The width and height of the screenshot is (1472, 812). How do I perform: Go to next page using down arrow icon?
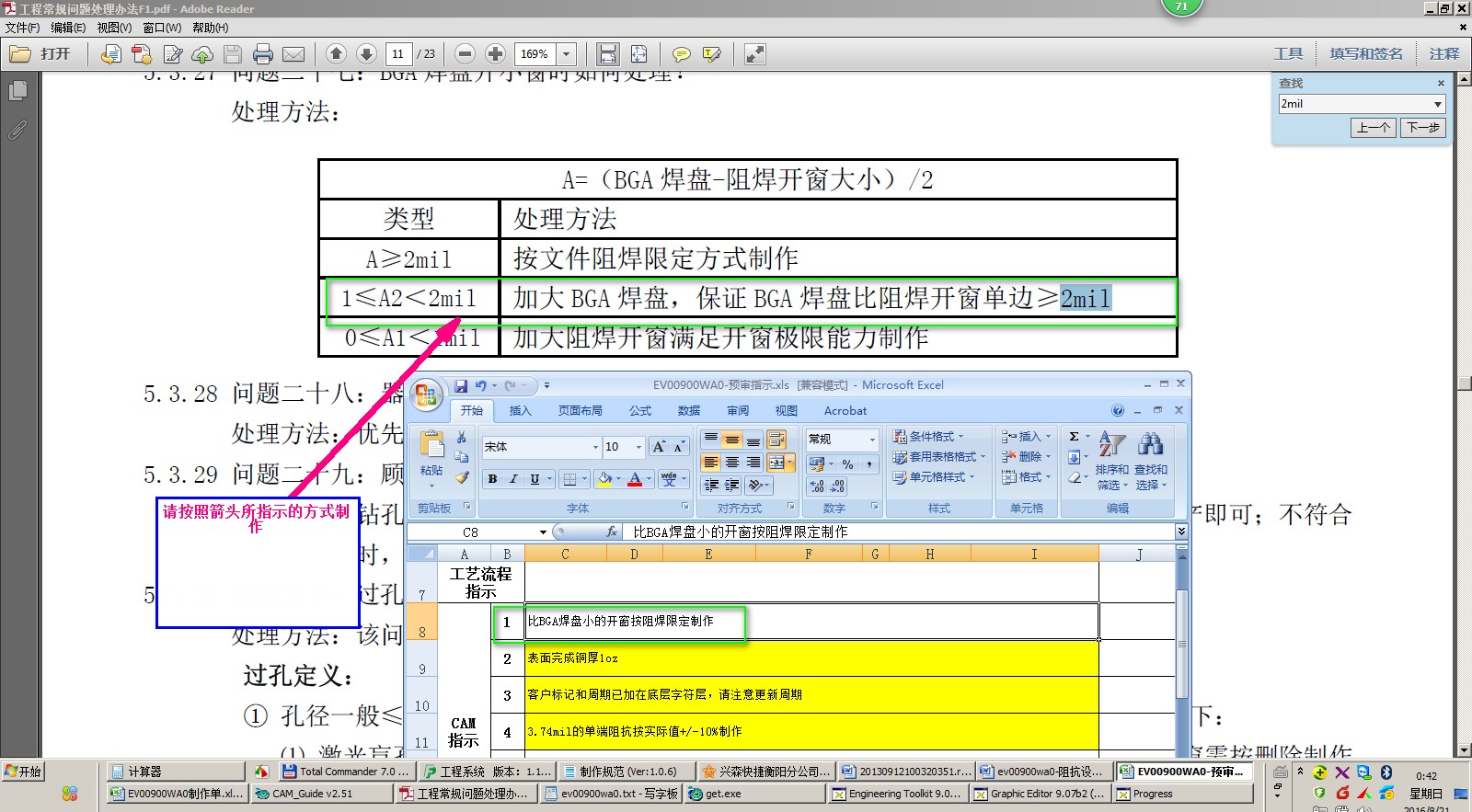[x=366, y=54]
